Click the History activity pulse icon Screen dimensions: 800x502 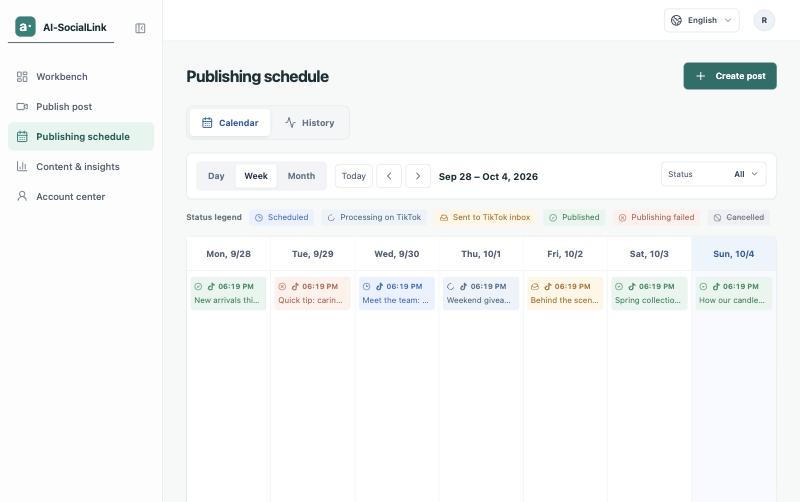click(290, 123)
